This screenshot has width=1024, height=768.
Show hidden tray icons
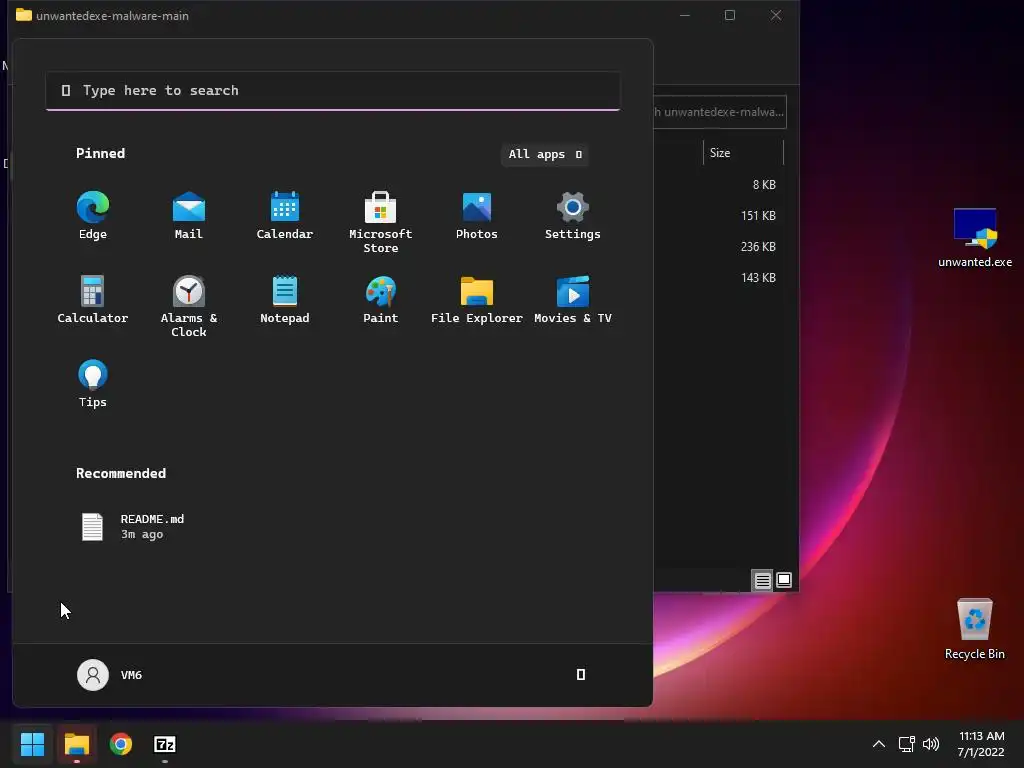[x=879, y=744]
